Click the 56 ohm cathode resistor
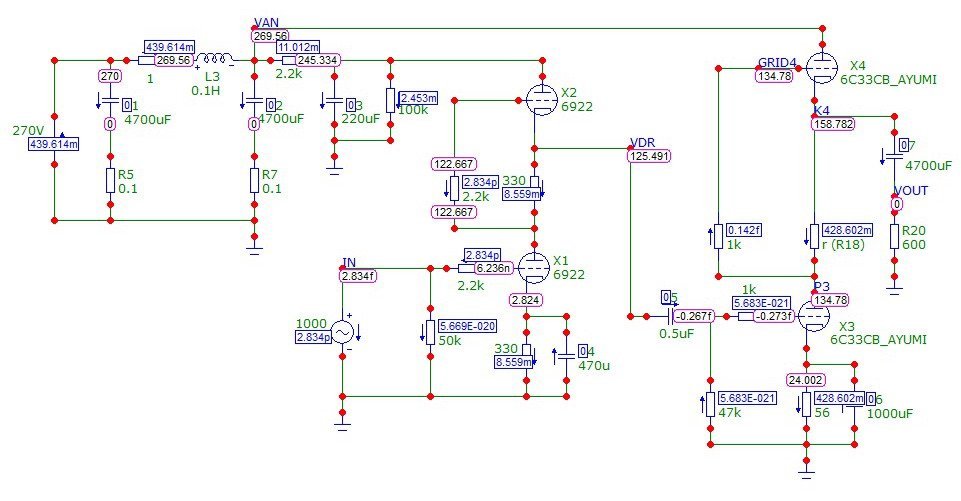Viewport: 961px width, 501px height. 806,403
